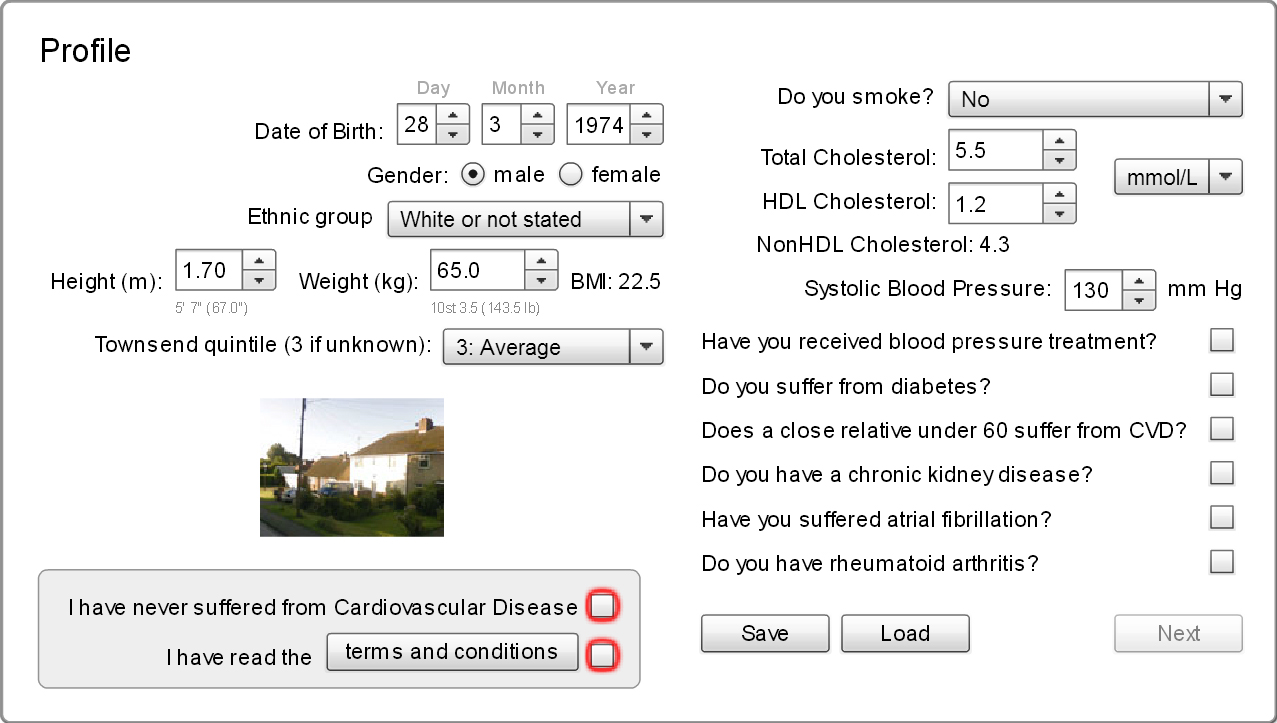Edit Systolic Blood Pressure value 130

coord(1095,290)
